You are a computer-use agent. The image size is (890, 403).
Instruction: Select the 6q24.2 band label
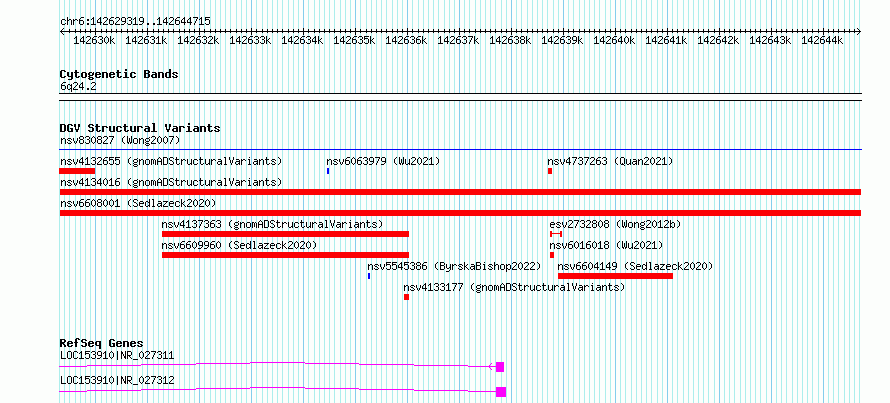[78, 86]
